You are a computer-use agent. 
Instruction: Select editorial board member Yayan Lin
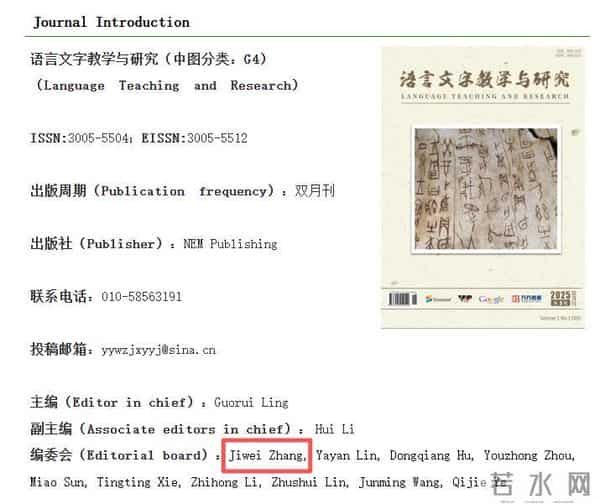(348, 455)
